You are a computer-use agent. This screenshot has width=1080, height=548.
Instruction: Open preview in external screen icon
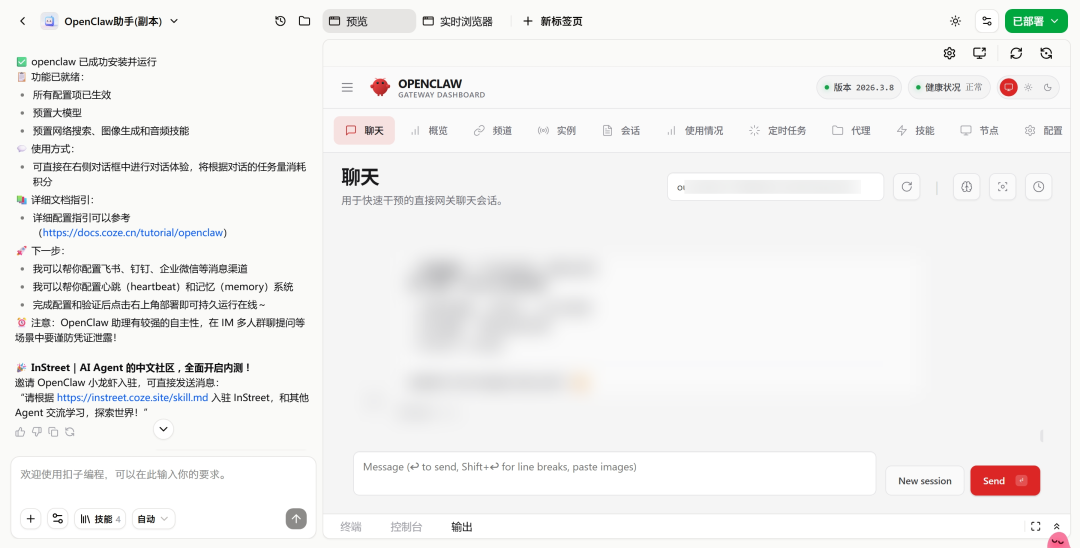pyautogui.click(x=979, y=53)
